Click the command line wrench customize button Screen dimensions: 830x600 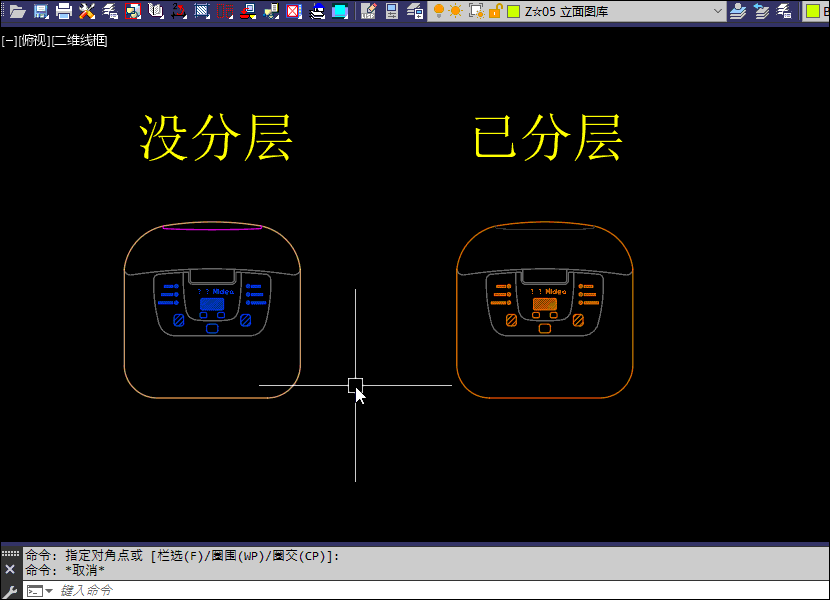(10, 591)
